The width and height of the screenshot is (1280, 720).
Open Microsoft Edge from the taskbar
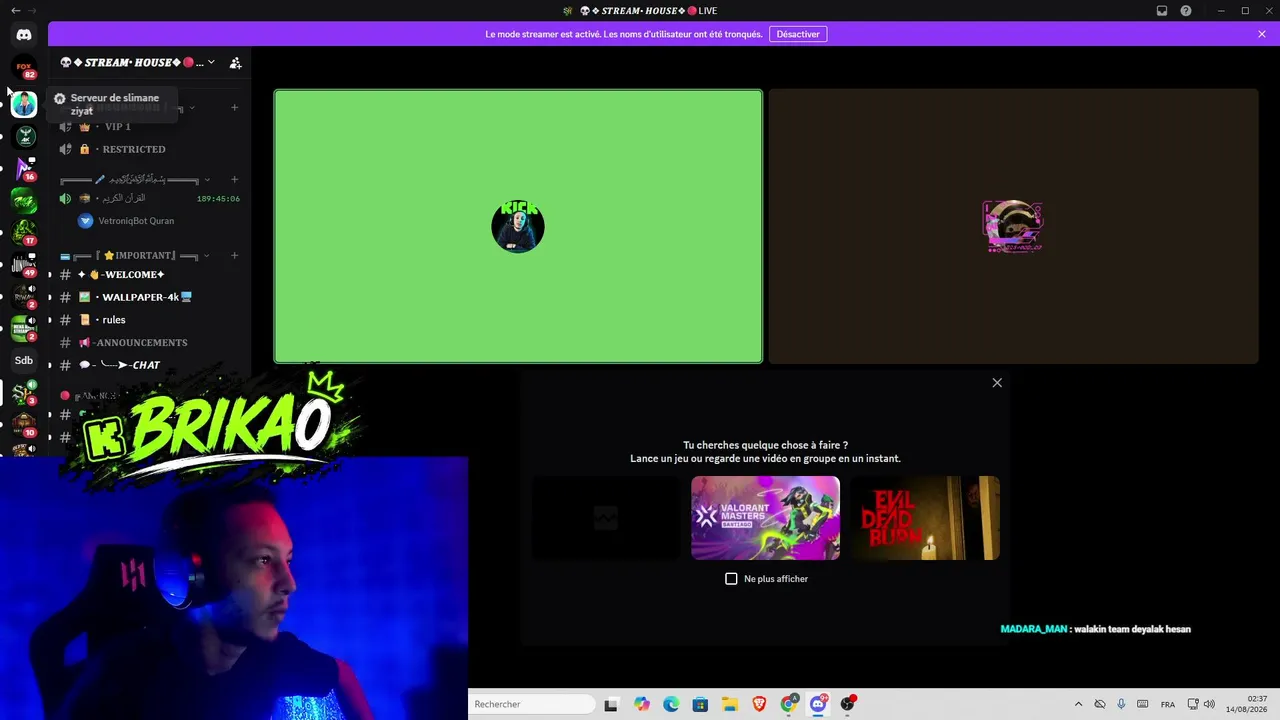pos(671,704)
